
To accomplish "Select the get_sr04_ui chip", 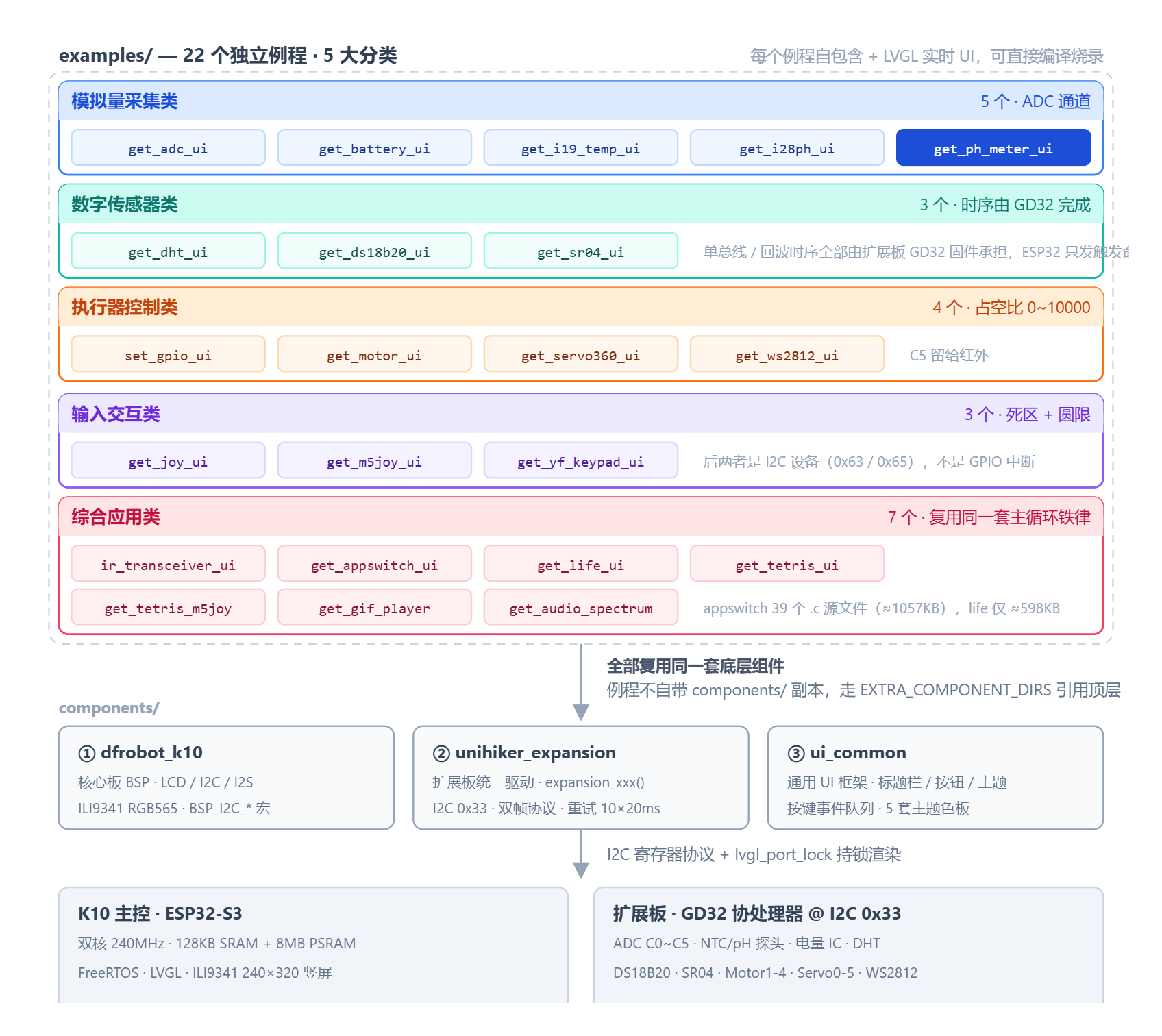I will click(x=580, y=251).
